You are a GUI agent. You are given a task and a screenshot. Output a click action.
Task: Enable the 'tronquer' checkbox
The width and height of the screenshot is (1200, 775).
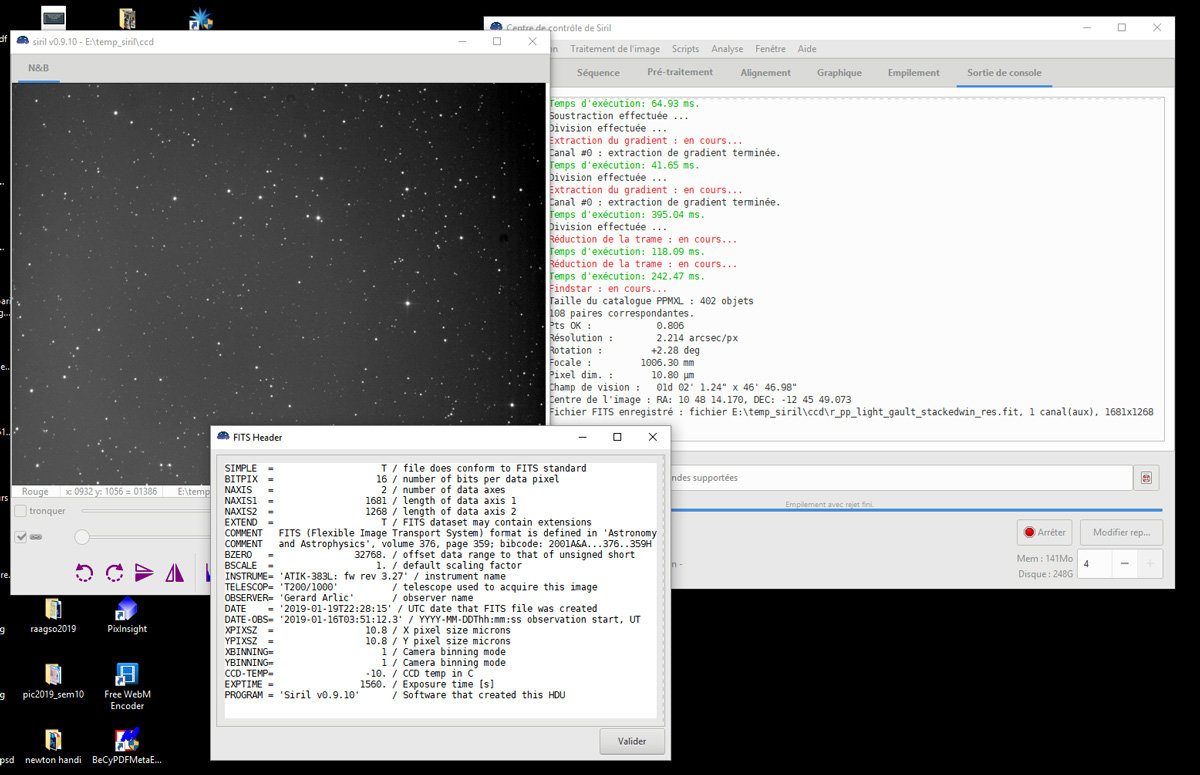(21, 511)
